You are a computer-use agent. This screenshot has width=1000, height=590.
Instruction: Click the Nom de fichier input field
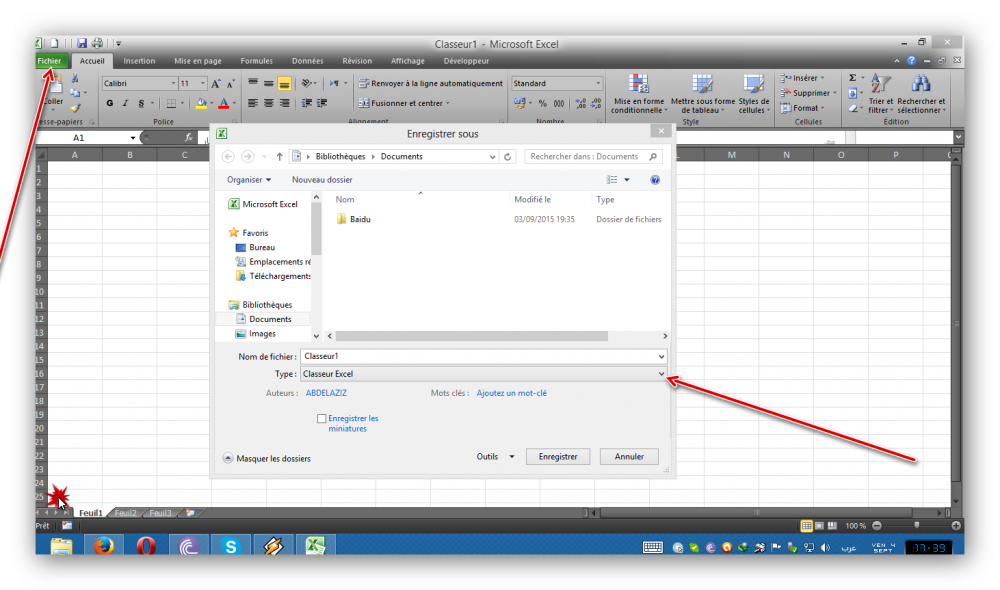tap(483, 357)
